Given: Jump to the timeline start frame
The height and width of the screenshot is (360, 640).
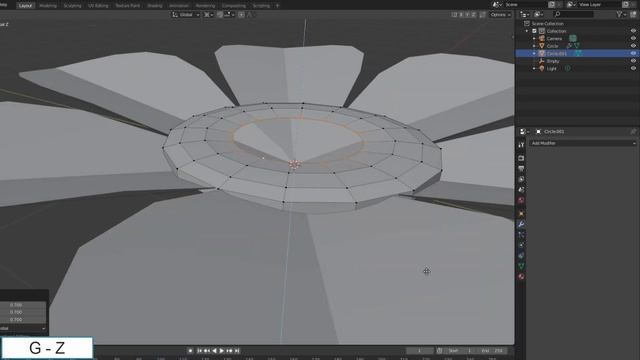Looking at the screenshot, I should [x=200, y=351].
